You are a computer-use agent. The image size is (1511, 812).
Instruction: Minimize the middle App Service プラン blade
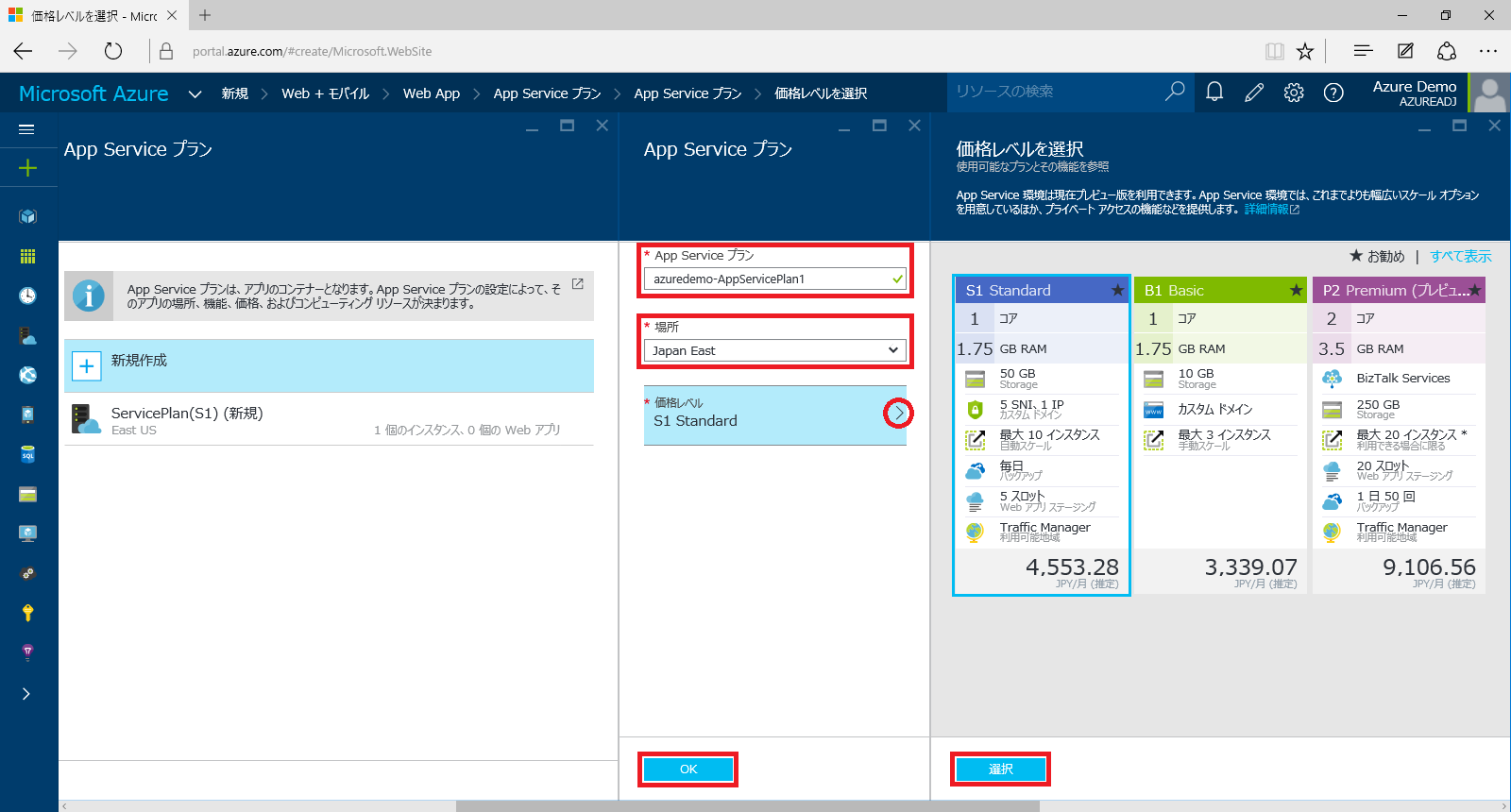[844, 127]
